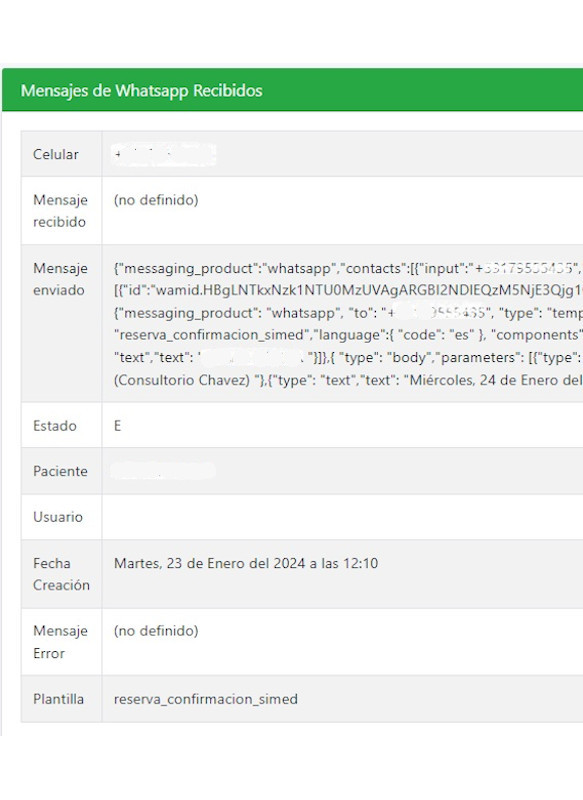Click the Plantilla value 'reserva_confirmacion_simed'
This screenshot has width=583, height=800.
pos(206,699)
